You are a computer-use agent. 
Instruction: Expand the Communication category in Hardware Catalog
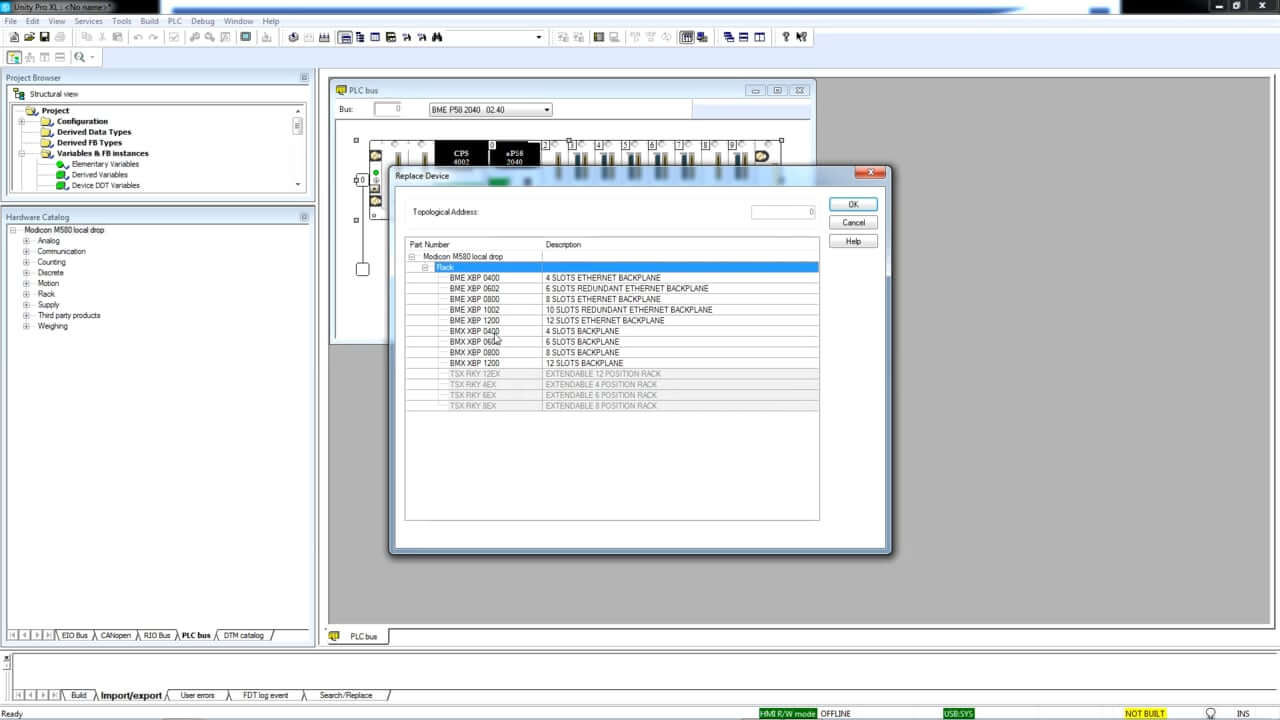tap(26, 252)
